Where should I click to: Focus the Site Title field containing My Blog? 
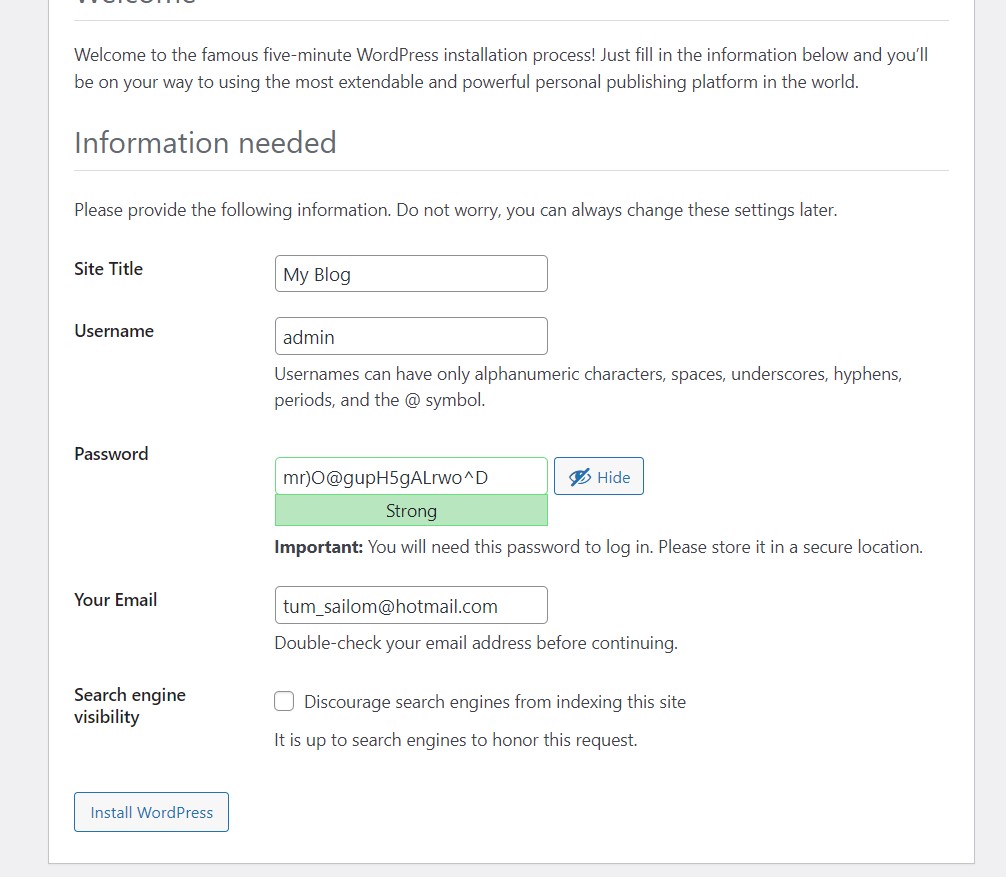click(x=411, y=274)
